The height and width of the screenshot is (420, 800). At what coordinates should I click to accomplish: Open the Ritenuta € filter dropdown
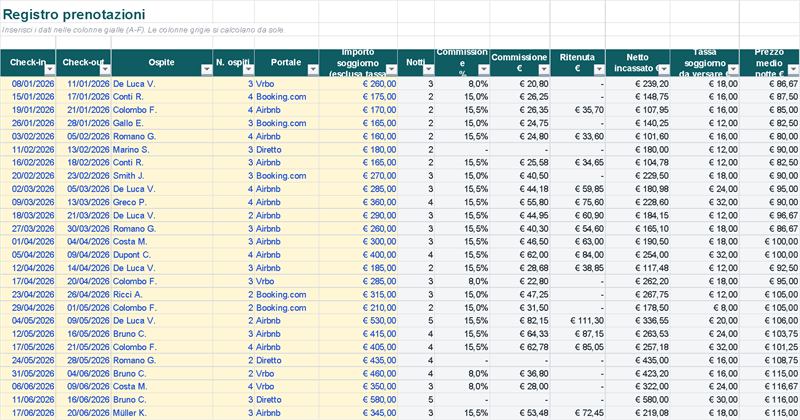point(599,69)
